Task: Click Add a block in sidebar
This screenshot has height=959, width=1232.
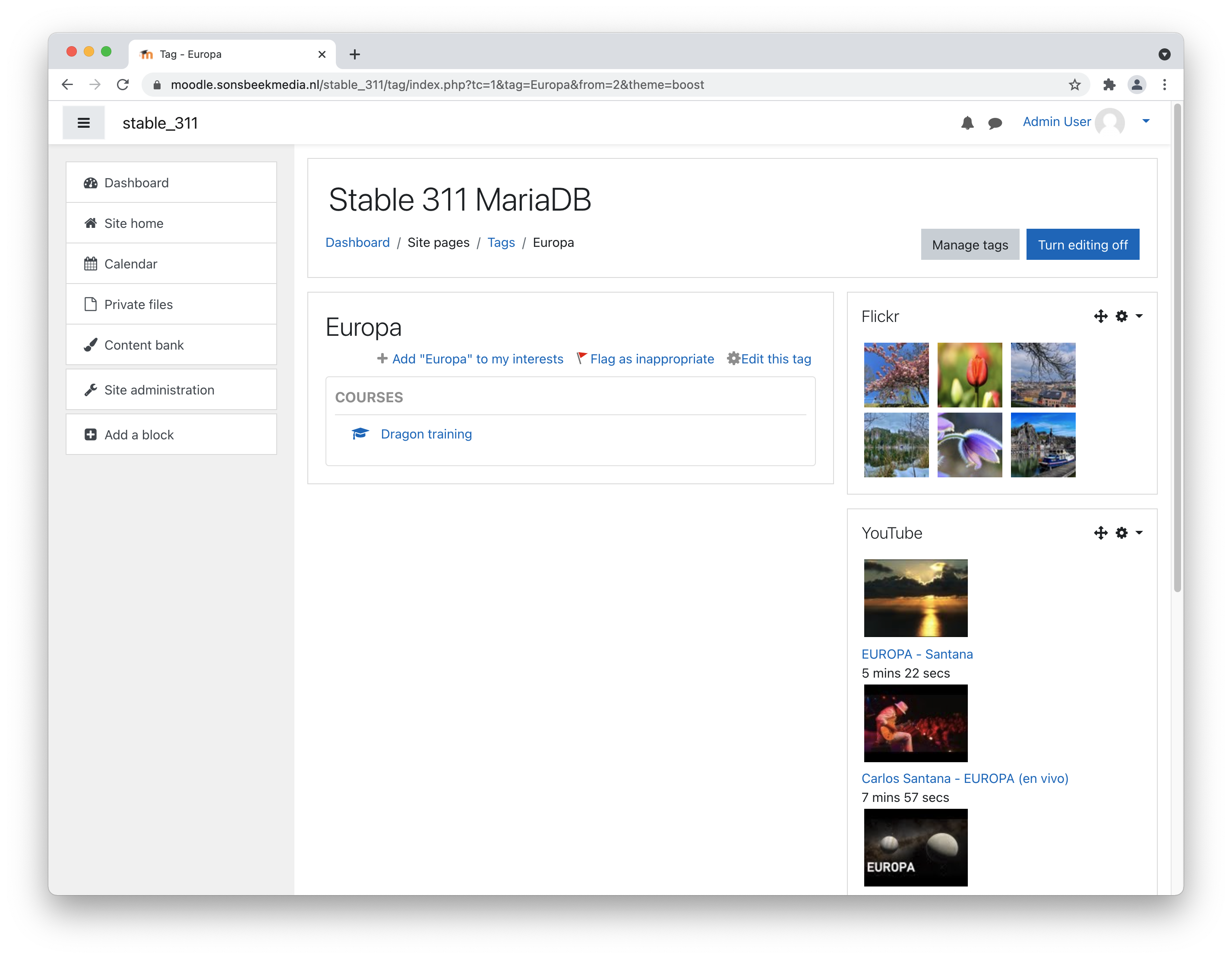Action: tap(171, 435)
